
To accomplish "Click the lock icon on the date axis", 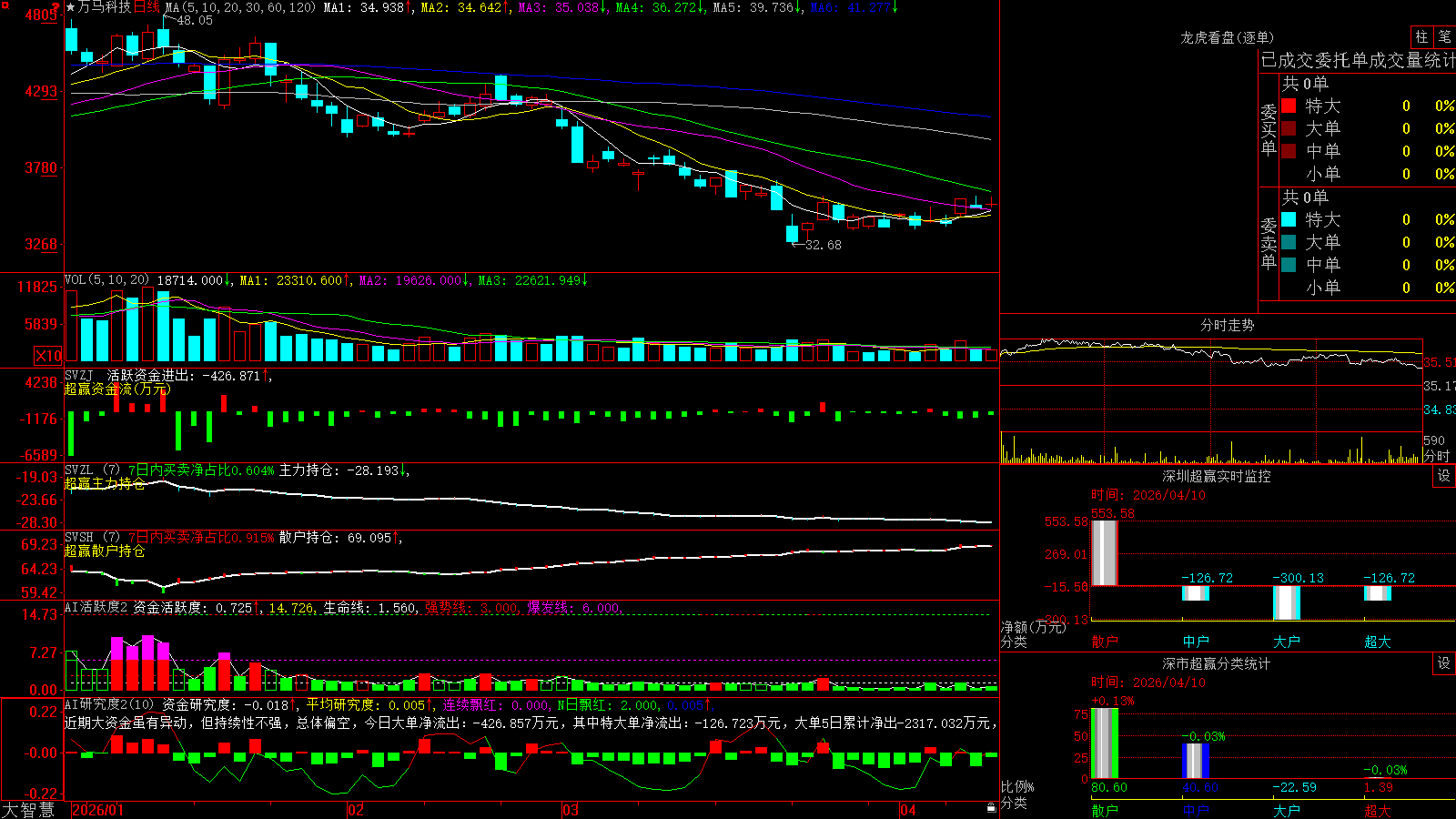I will coord(991,808).
